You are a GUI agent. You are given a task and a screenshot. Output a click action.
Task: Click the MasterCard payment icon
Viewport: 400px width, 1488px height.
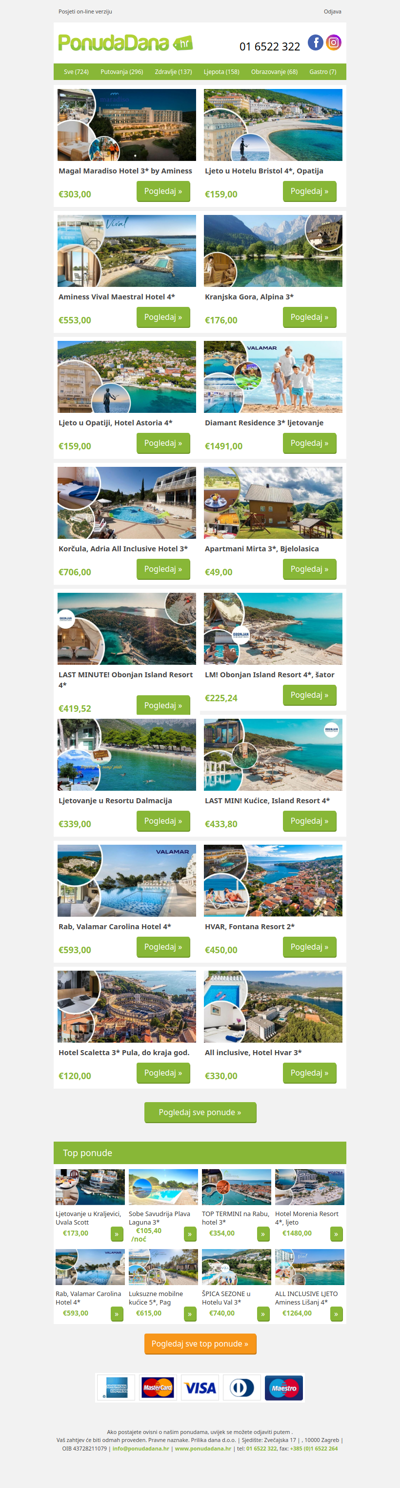158,1388
